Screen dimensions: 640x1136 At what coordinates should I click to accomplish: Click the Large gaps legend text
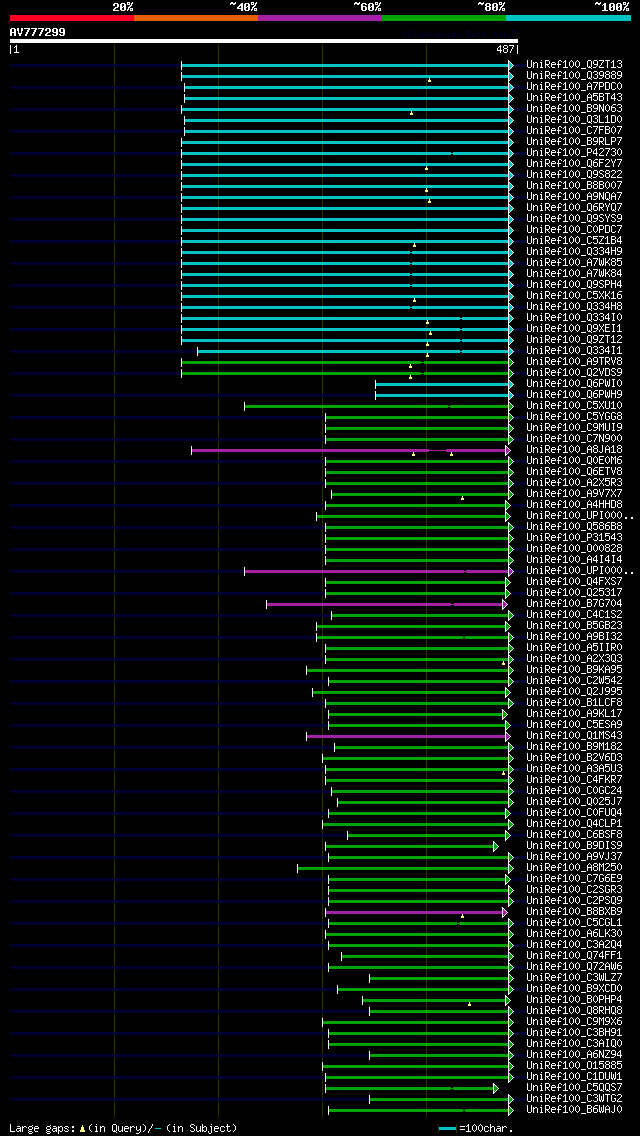click(123, 1128)
